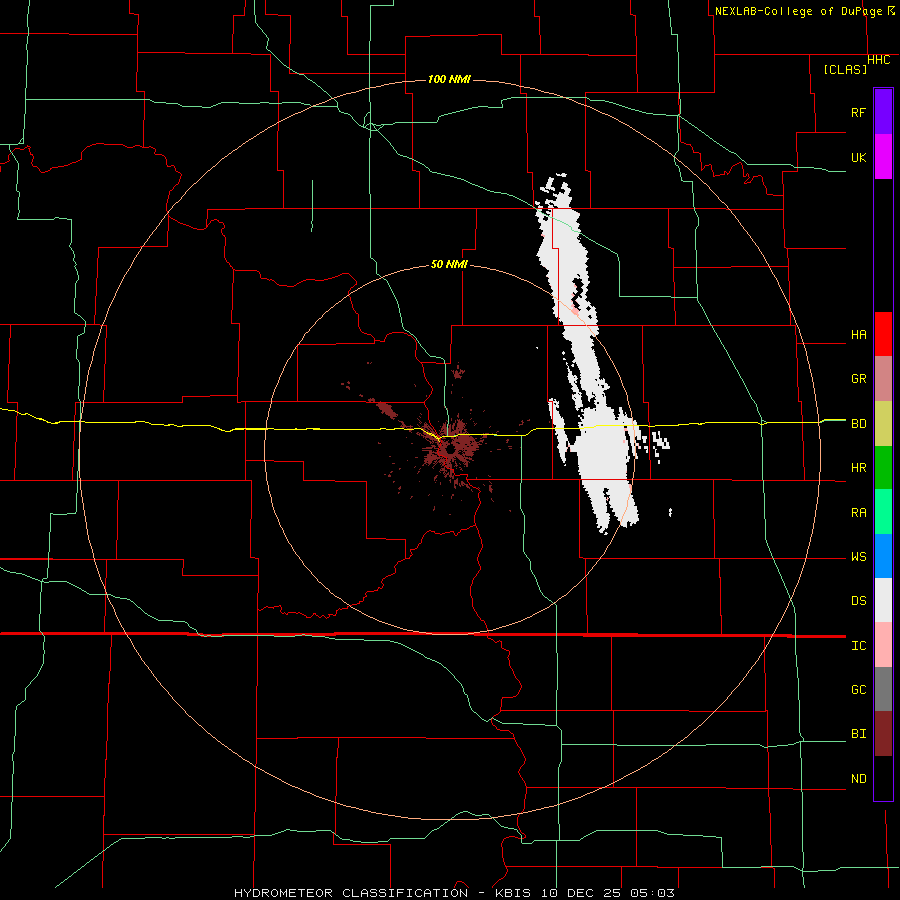
Task: Click the IC pink legend swatch
Action: coord(883,645)
